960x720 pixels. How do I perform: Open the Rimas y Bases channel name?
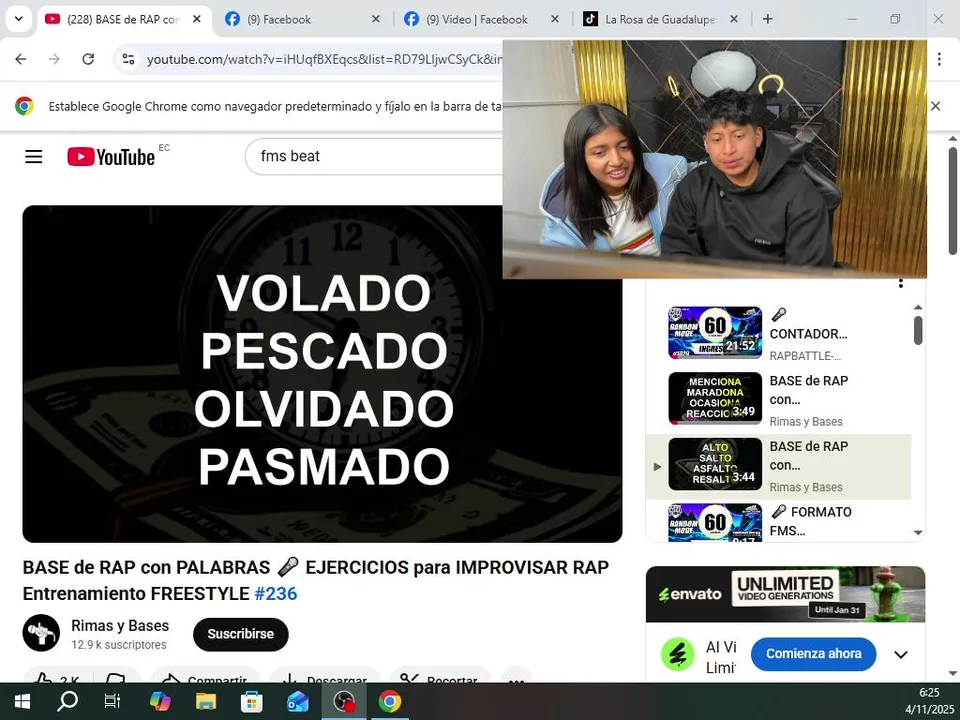(x=120, y=626)
